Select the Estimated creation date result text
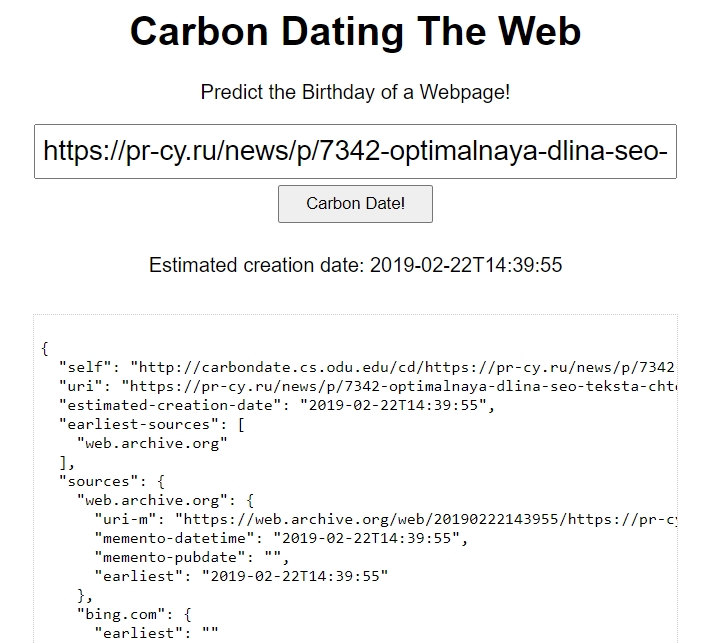Image resolution: width=702 pixels, height=643 pixels. pyautogui.click(x=355, y=265)
